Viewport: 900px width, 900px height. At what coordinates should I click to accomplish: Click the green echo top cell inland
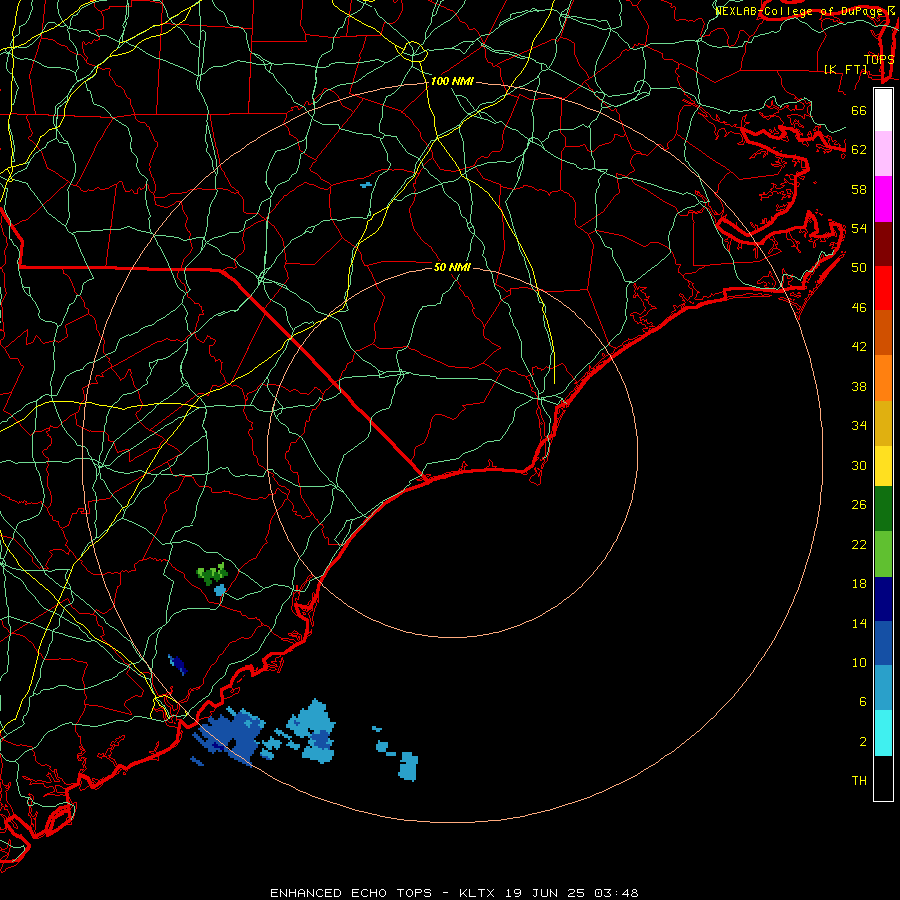click(212, 573)
